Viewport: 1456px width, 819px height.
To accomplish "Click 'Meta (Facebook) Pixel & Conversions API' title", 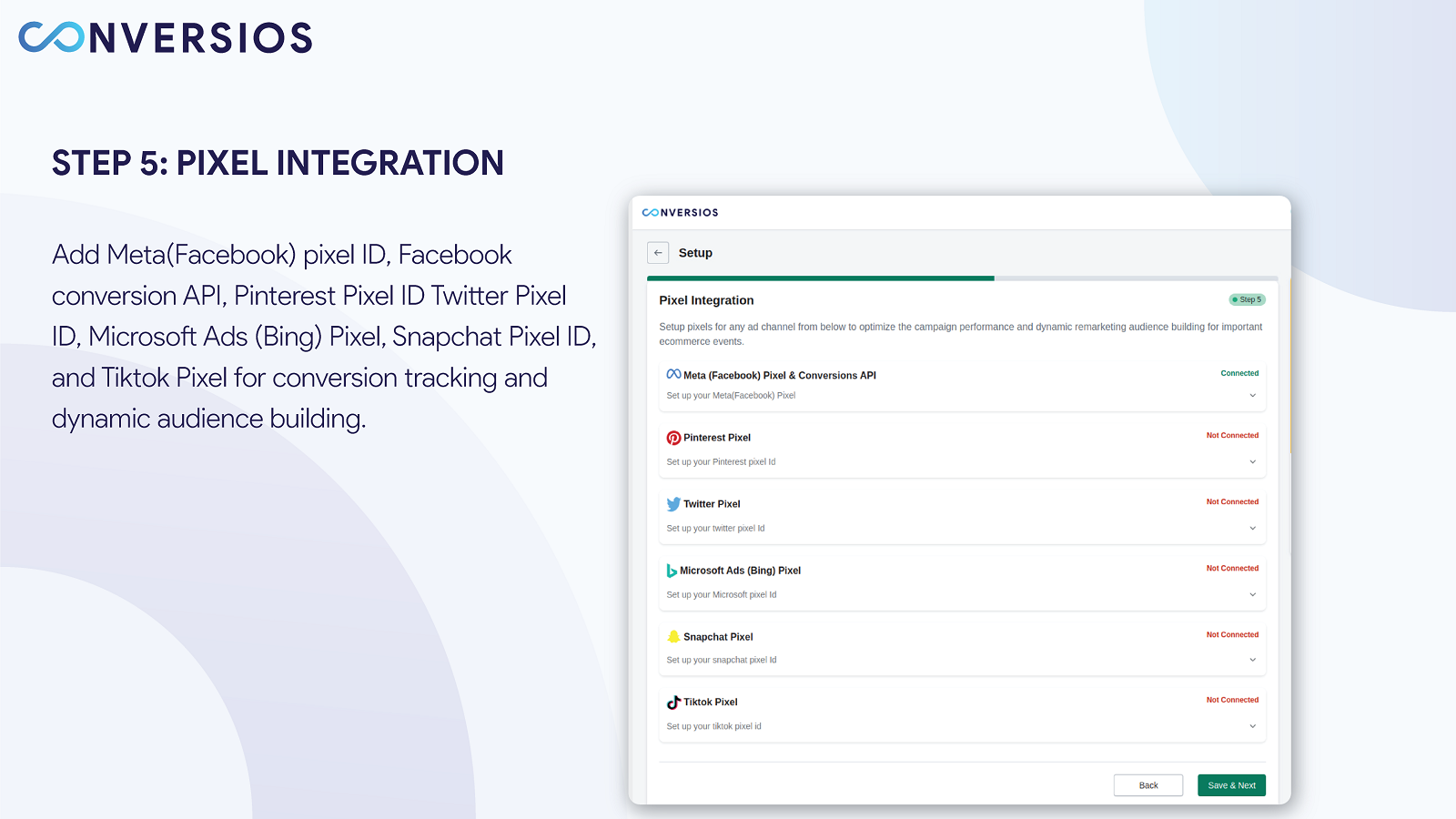I will pyautogui.click(x=780, y=375).
